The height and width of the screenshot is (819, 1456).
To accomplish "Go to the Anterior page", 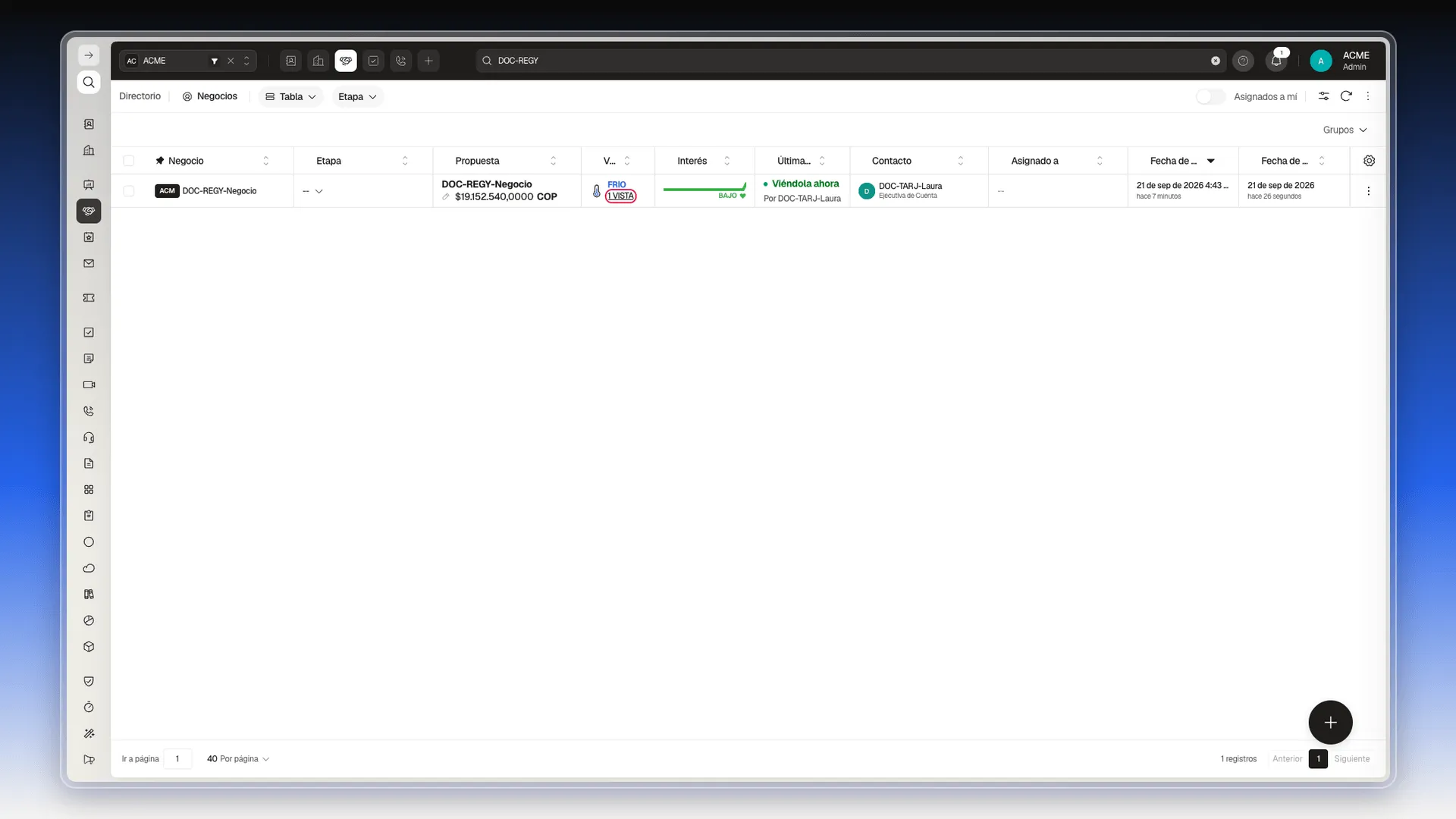I will tap(1287, 759).
